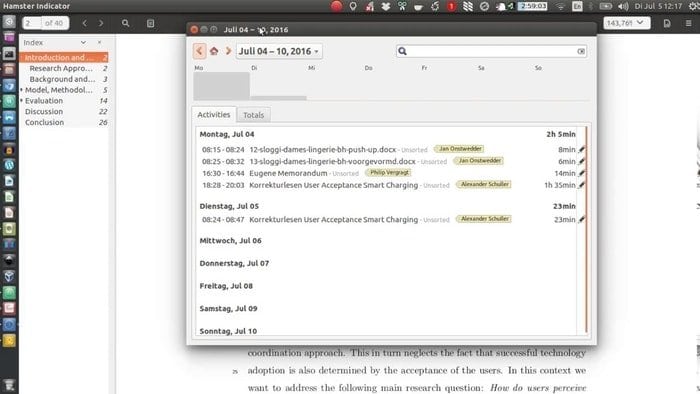Select the Activities tab
700x394 pixels.
[x=214, y=115]
